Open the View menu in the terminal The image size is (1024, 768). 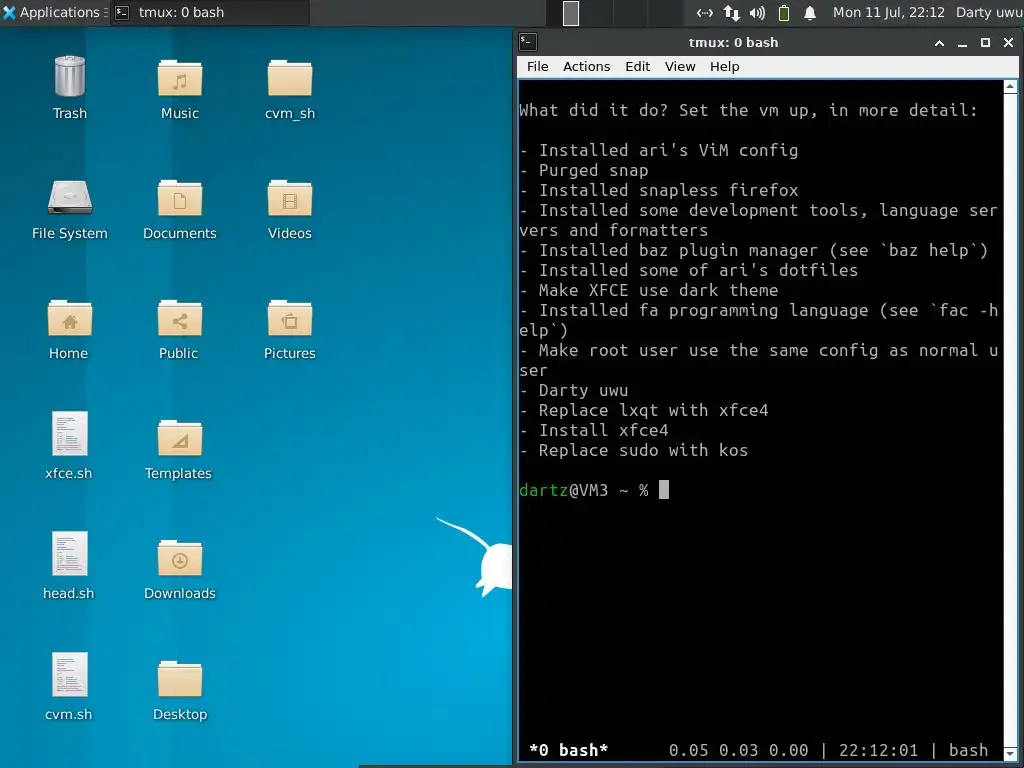680,67
